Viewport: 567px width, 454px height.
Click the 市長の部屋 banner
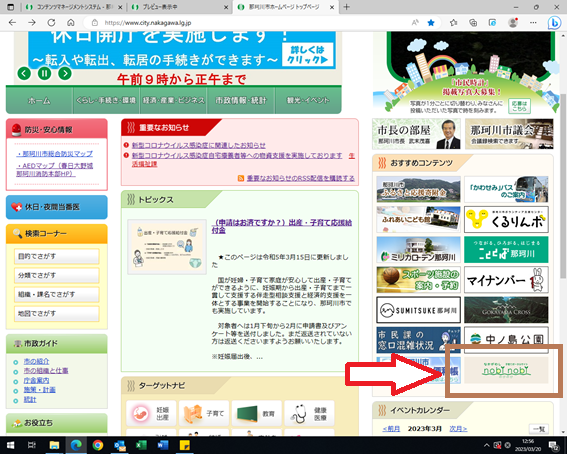tap(417, 134)
